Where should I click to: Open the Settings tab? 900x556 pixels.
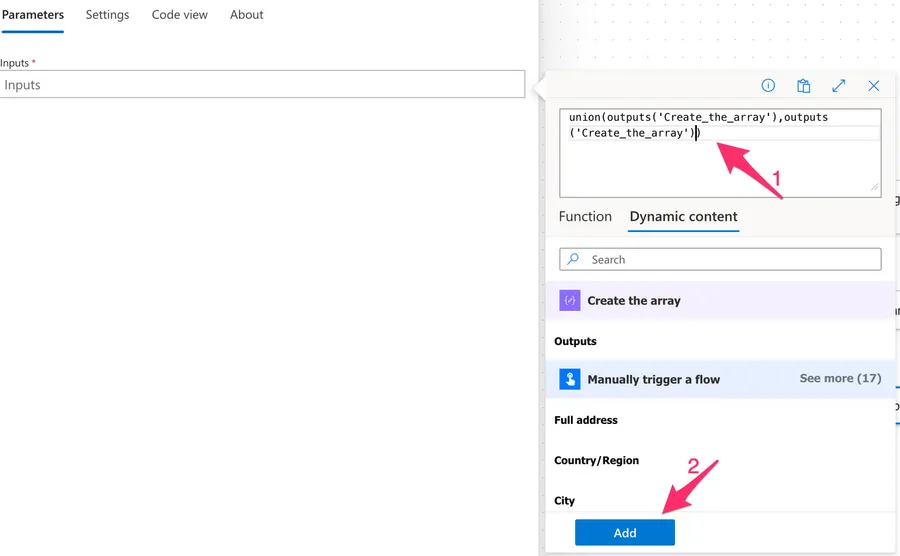(x=107, y=15)
